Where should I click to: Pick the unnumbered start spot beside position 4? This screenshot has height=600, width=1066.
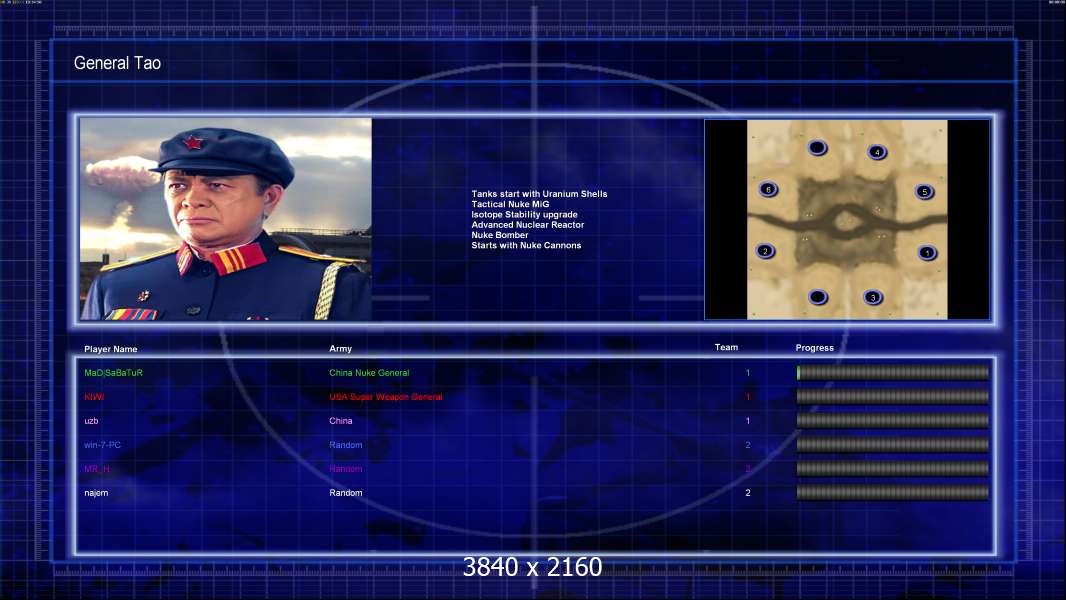pyautogui.click(x=818, y=147)
